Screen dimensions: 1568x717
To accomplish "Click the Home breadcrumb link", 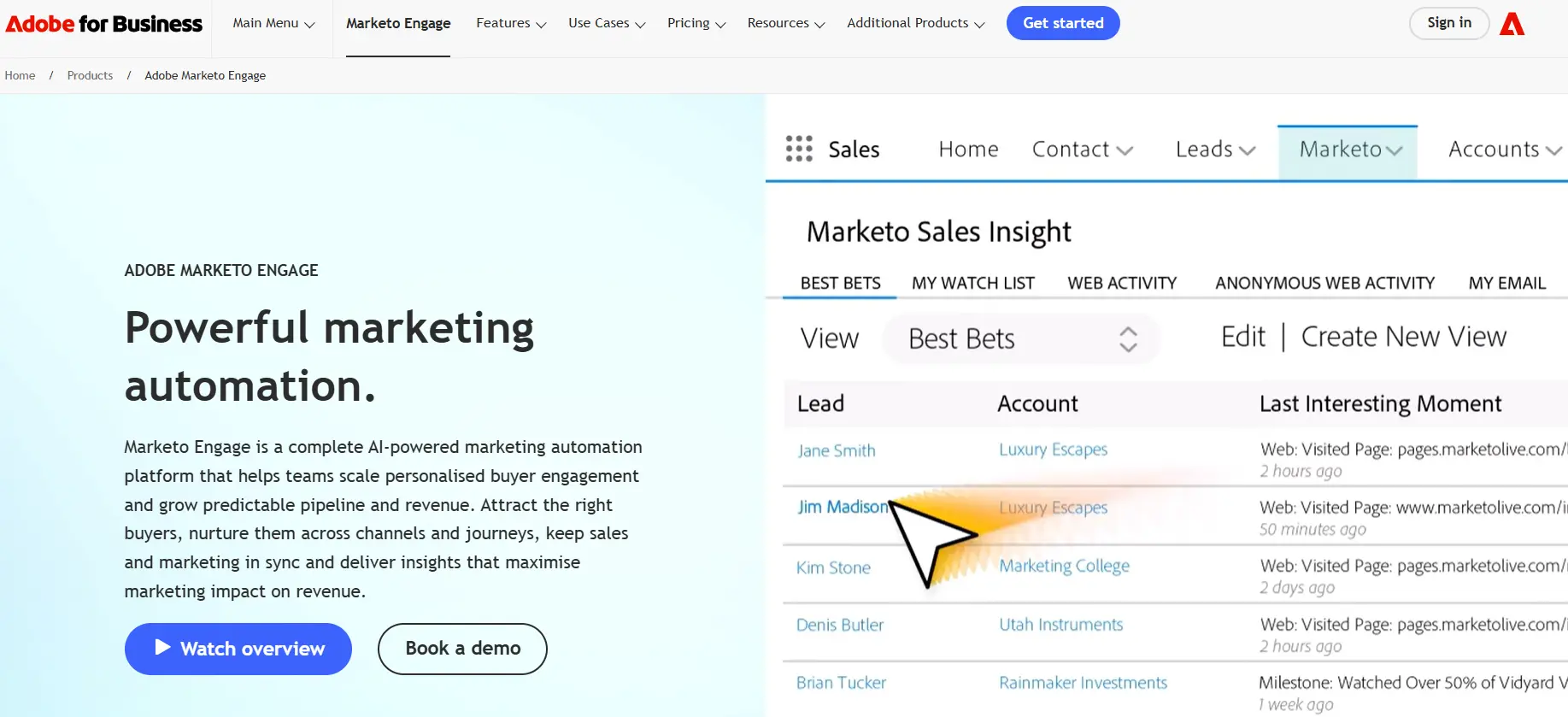I will pos(20,75).
